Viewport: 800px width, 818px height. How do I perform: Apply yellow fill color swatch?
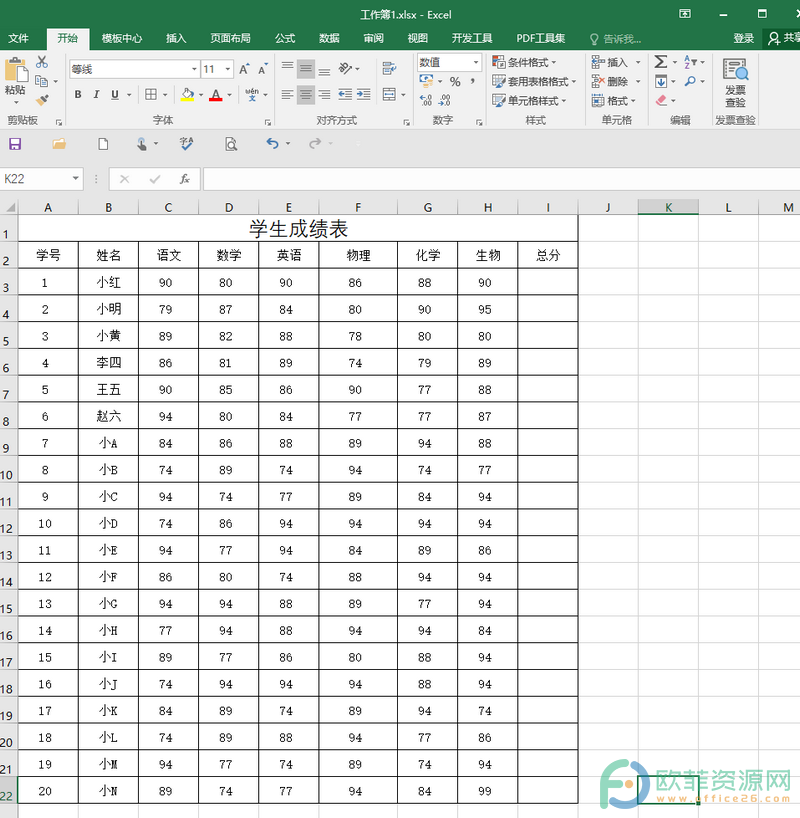pyautogui.click(x=187, y=95)
